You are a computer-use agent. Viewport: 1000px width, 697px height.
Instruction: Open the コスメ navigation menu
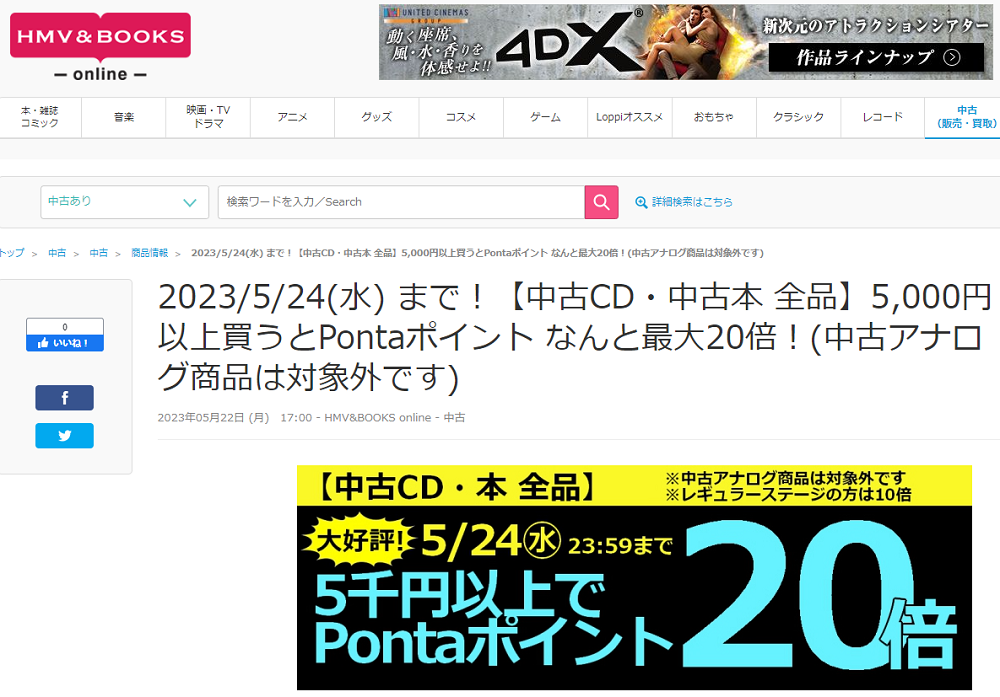tap(461, 117)
